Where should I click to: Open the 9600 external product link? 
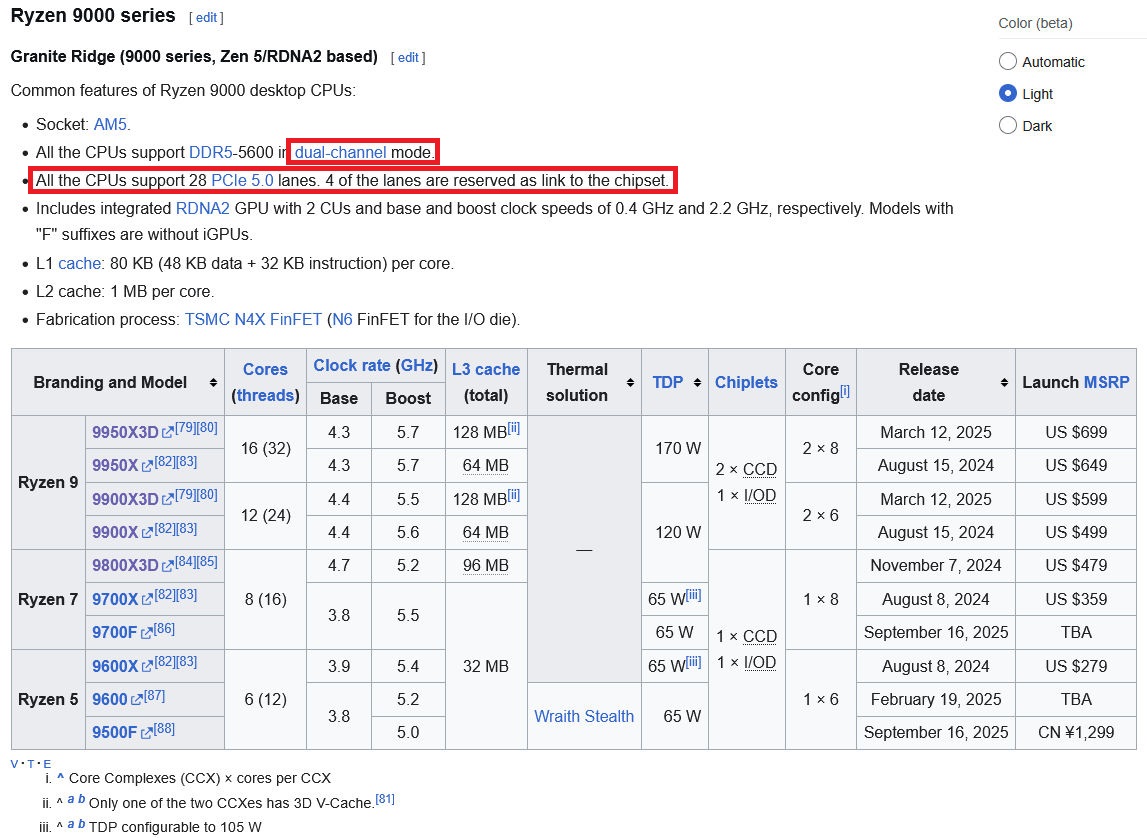117,700
